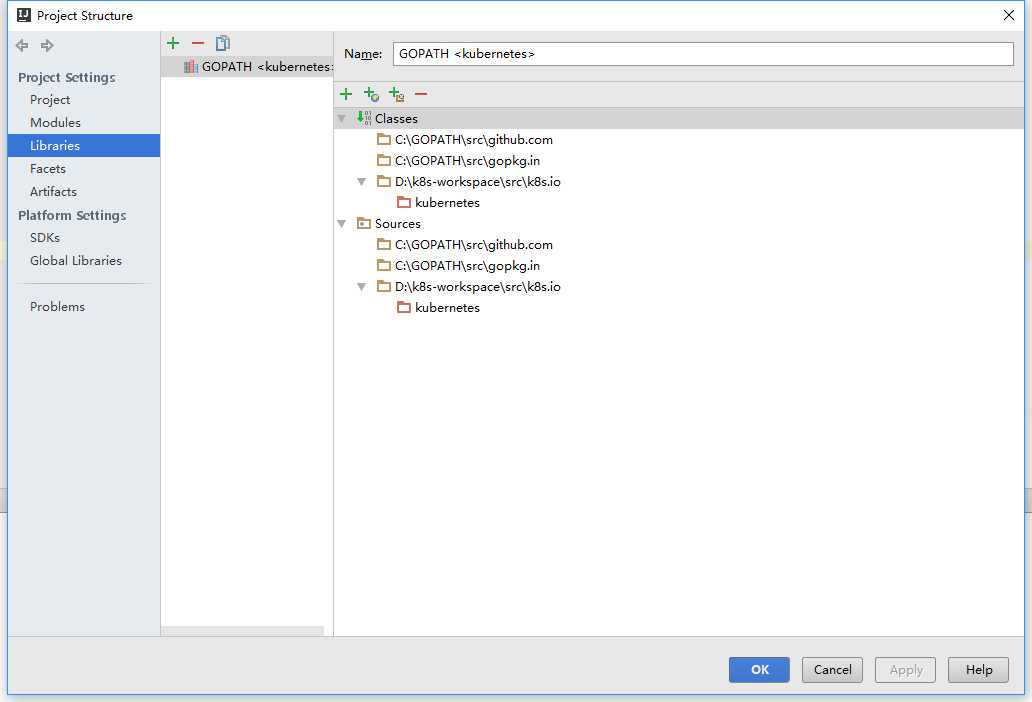Select kubernetes entry under Classes
The width and height of the screenshot is (1032, 702).
[448, 203]
